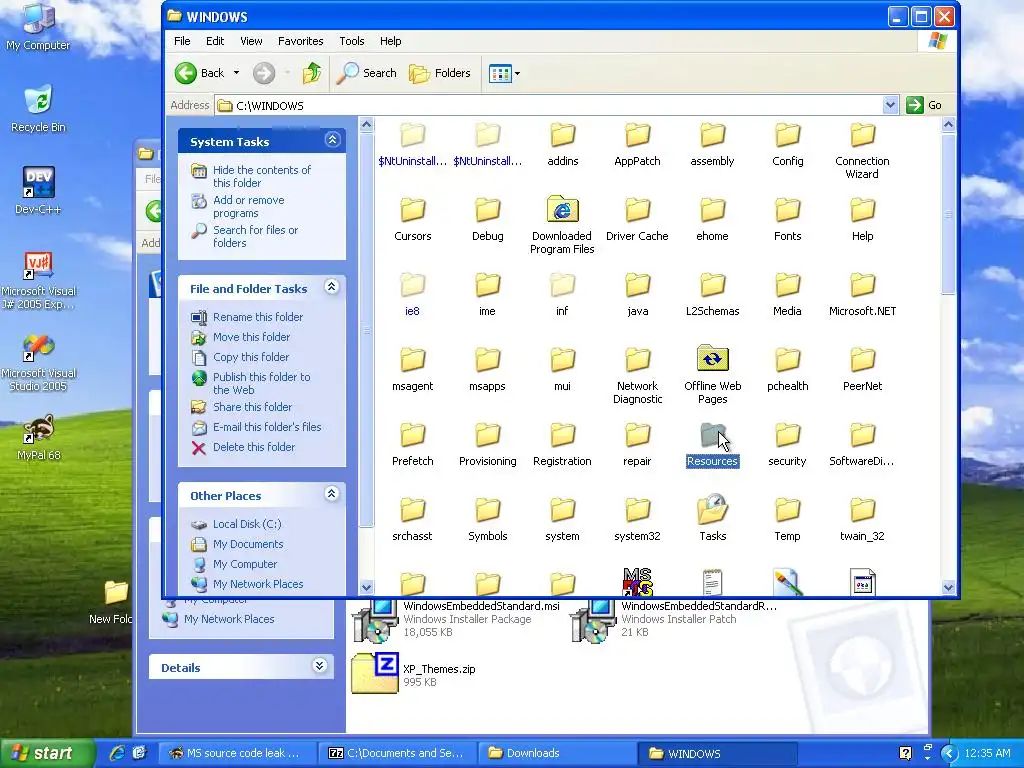The height and width of the screenshot is (768, 1024).
Task: Click My Documents under Other Places
Action: [x=248, y=544]
